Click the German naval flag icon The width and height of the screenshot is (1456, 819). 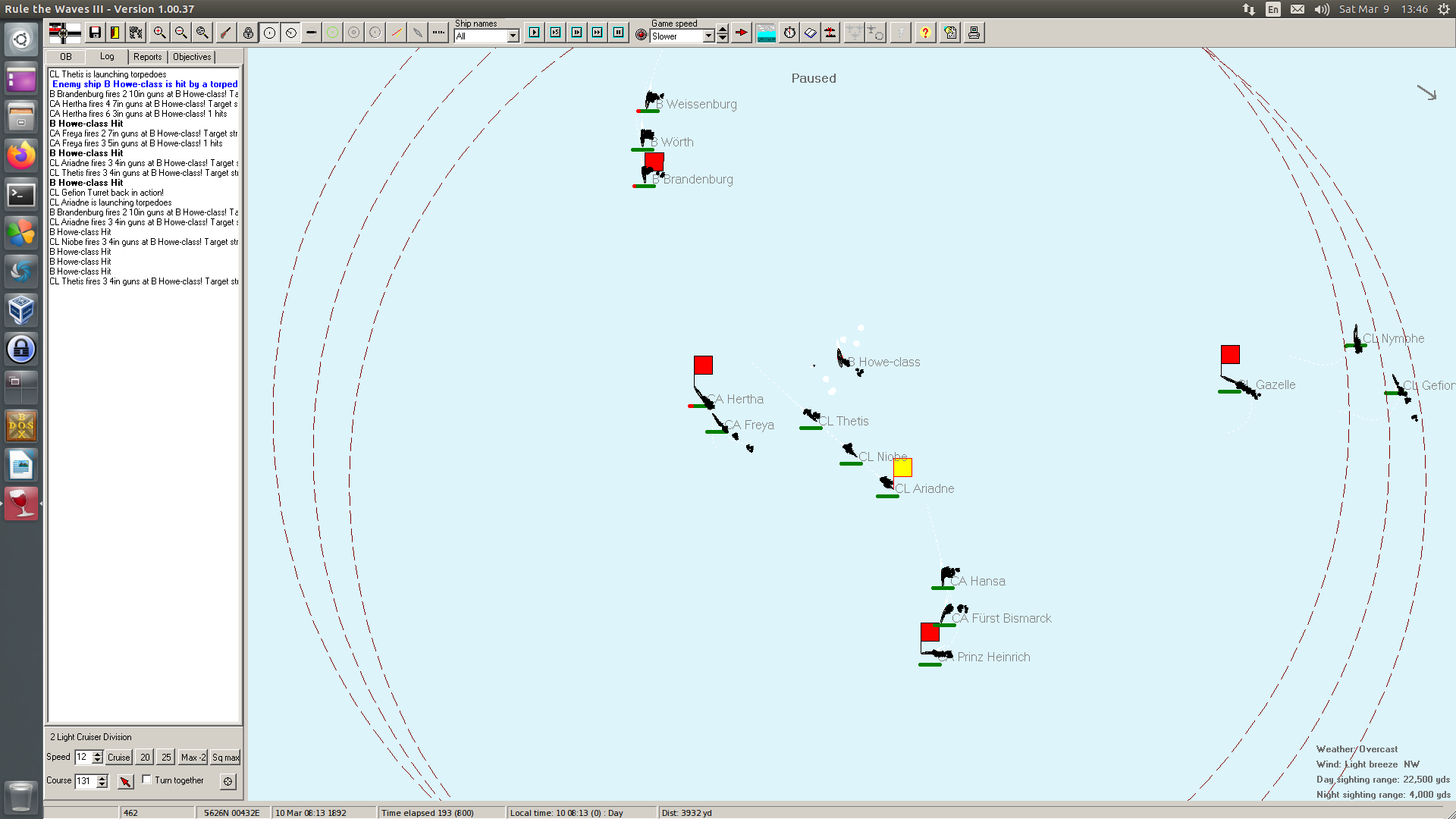pyautogui.click(x=64, y=33)
